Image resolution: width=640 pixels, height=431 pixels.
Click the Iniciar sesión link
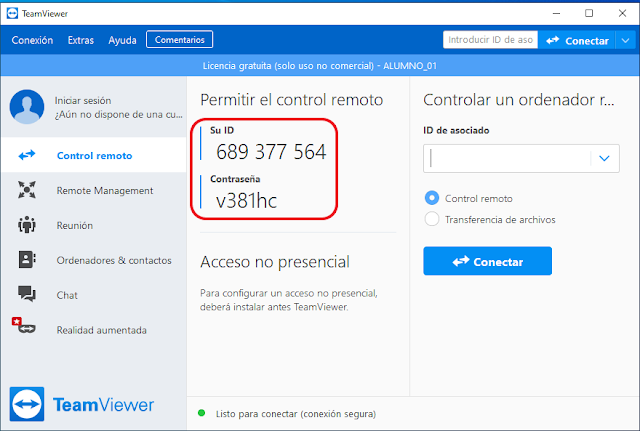[x=83, y=100]
